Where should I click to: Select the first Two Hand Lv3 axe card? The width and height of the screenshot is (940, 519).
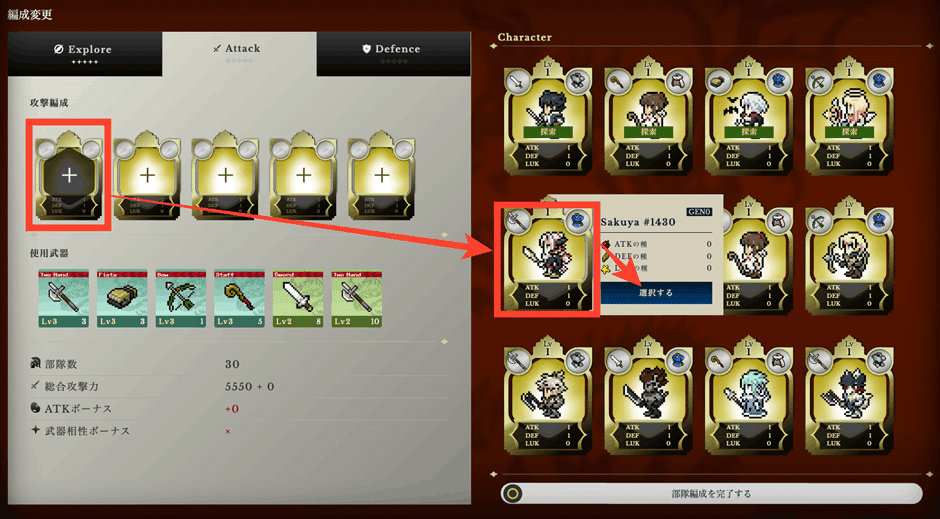coord(64,298)
